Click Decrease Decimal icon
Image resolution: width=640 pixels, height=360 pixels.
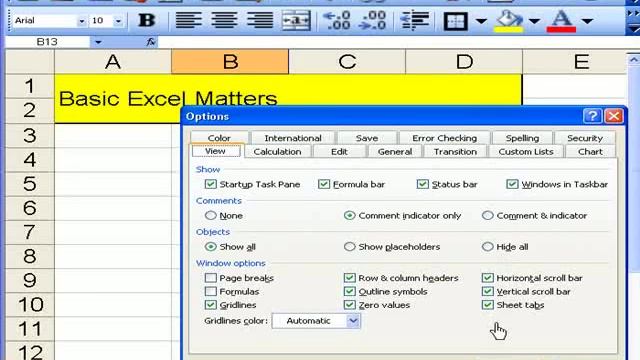click(372, 20)
